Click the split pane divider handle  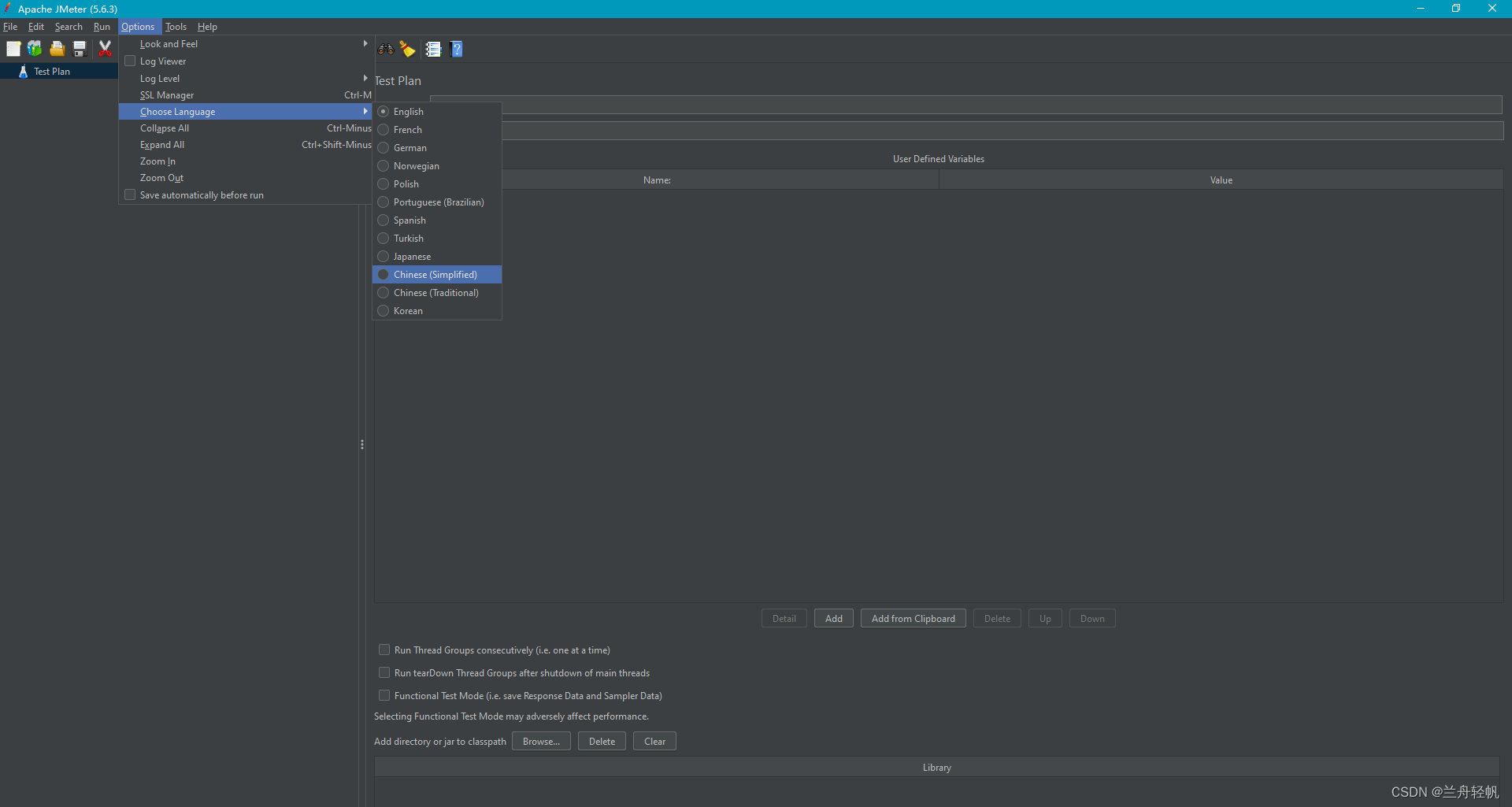click(x=362, y=445)
